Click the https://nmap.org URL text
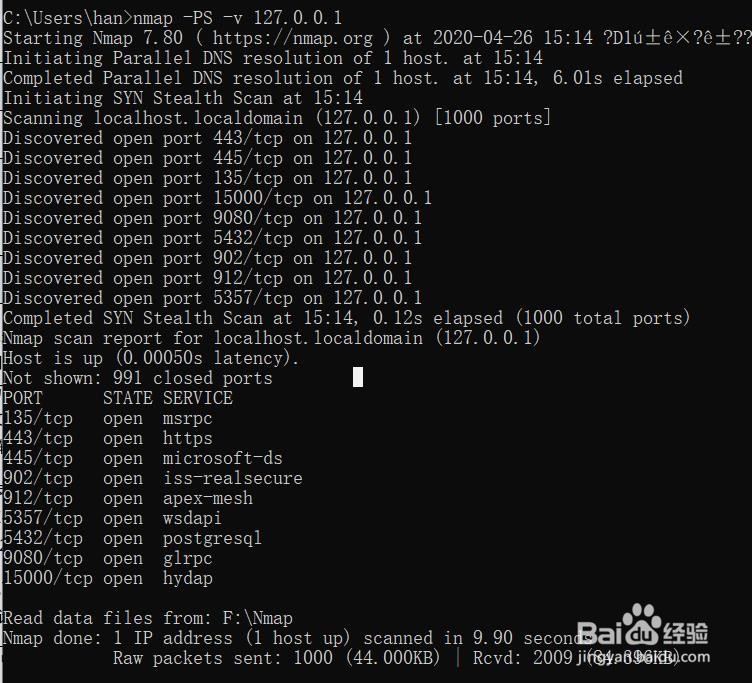 [x=292, y=38]
